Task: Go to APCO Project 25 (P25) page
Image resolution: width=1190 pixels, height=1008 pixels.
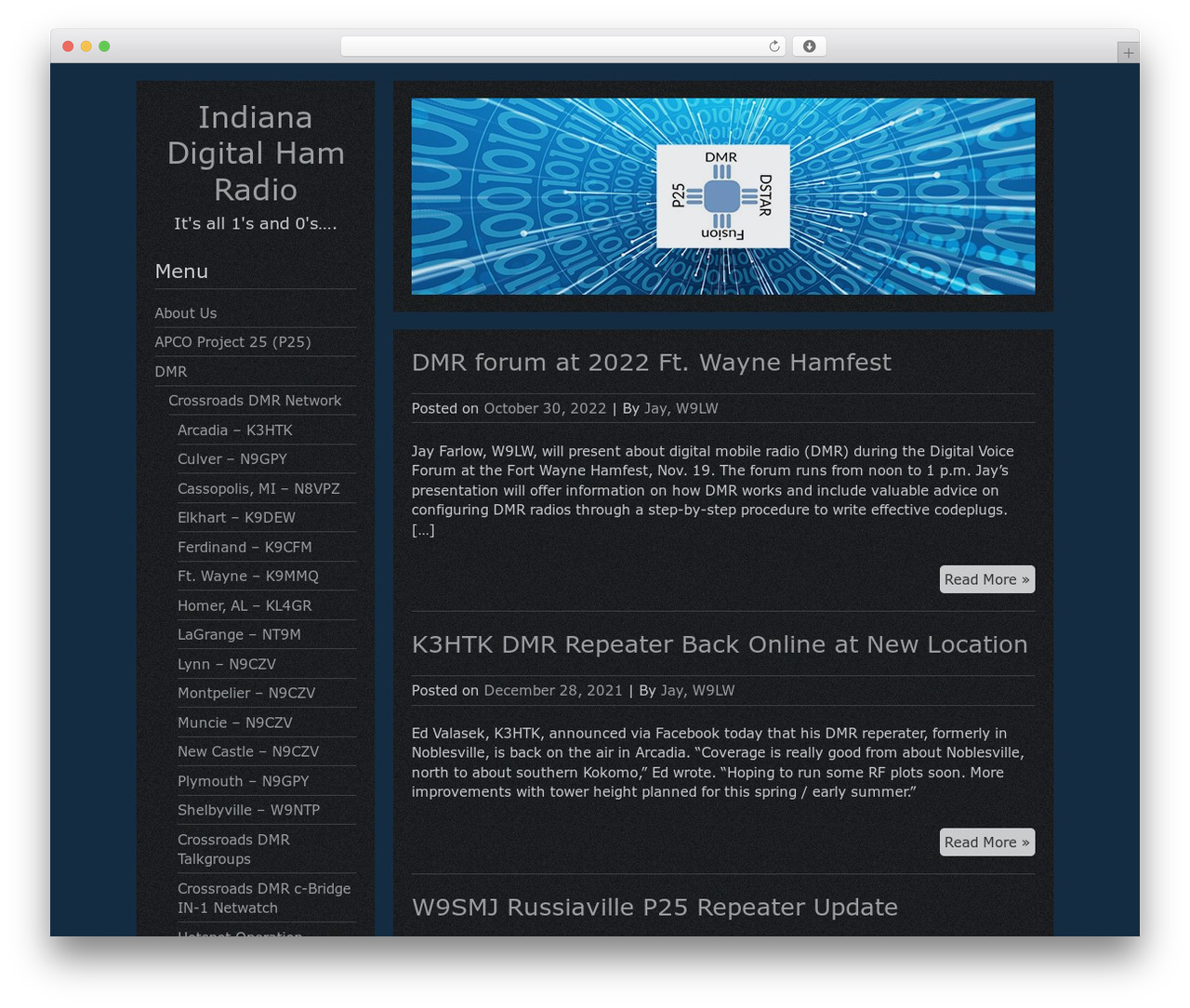Action: [232, 342]
